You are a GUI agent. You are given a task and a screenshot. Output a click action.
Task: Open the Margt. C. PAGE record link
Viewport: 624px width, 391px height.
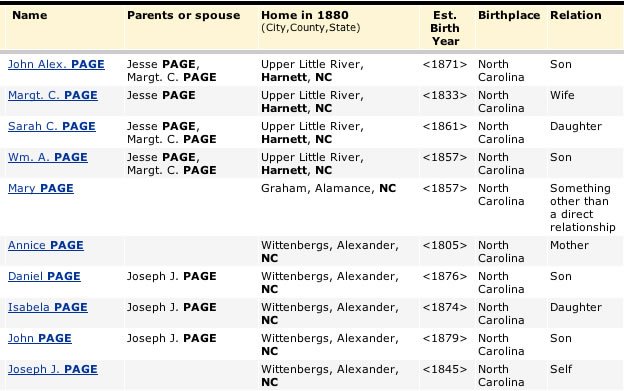pyautogui.click(x=53, y=95)
